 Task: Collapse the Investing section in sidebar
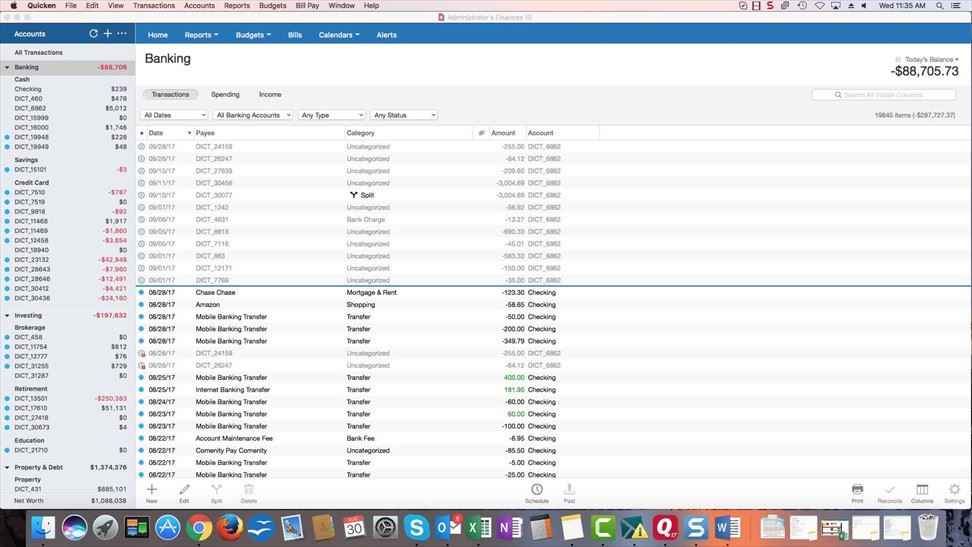coord(8,315)
